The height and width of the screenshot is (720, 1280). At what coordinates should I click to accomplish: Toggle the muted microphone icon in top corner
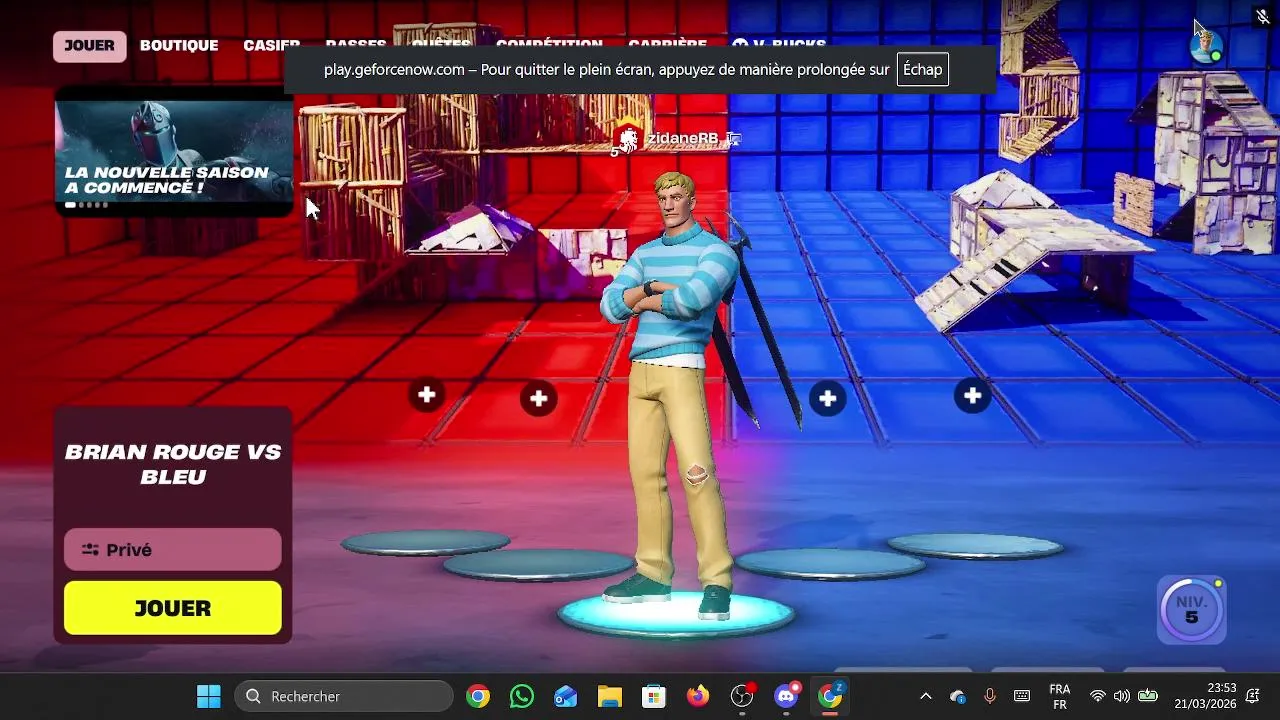point(1263,16)
